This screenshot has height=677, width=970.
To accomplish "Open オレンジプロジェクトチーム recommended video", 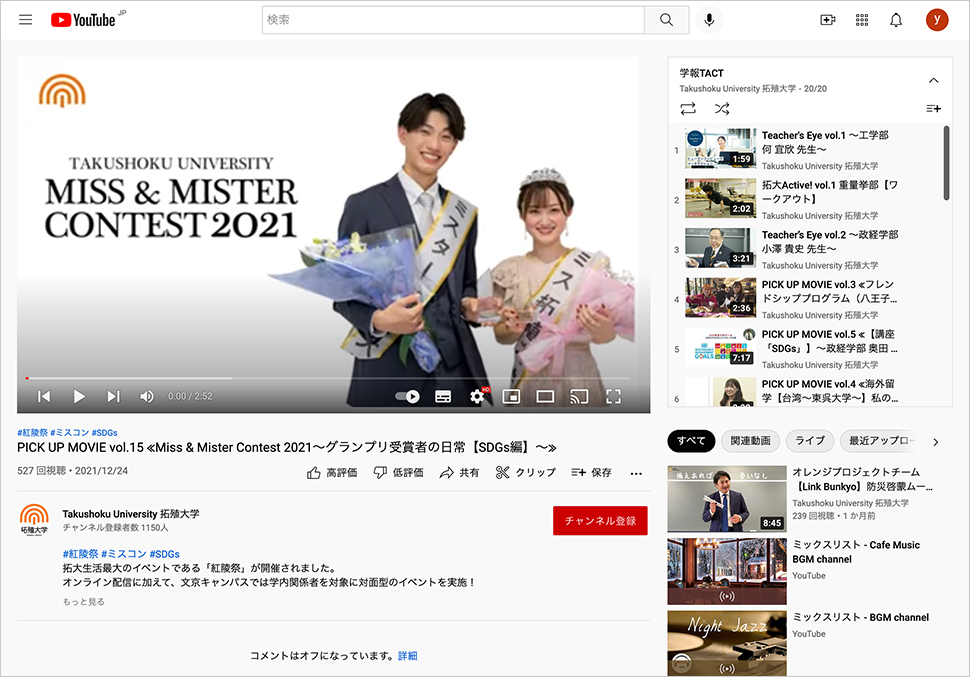I will point(802,499).
